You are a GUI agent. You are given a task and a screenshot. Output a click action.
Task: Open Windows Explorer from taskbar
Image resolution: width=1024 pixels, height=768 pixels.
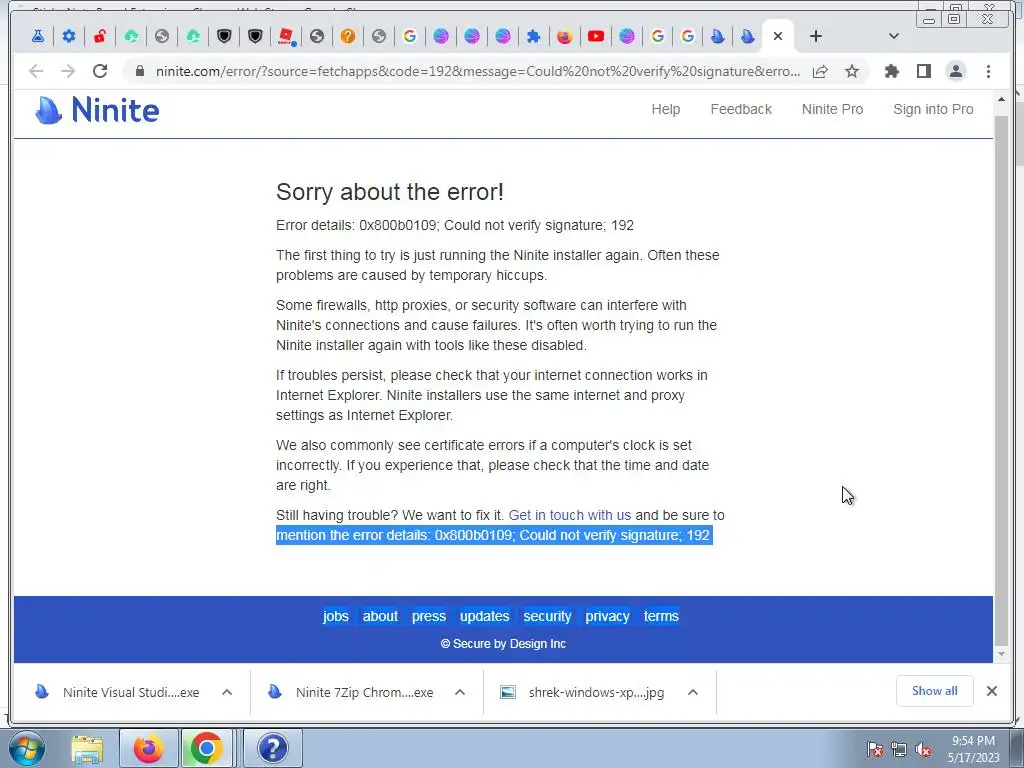click(x=88, y=748)
